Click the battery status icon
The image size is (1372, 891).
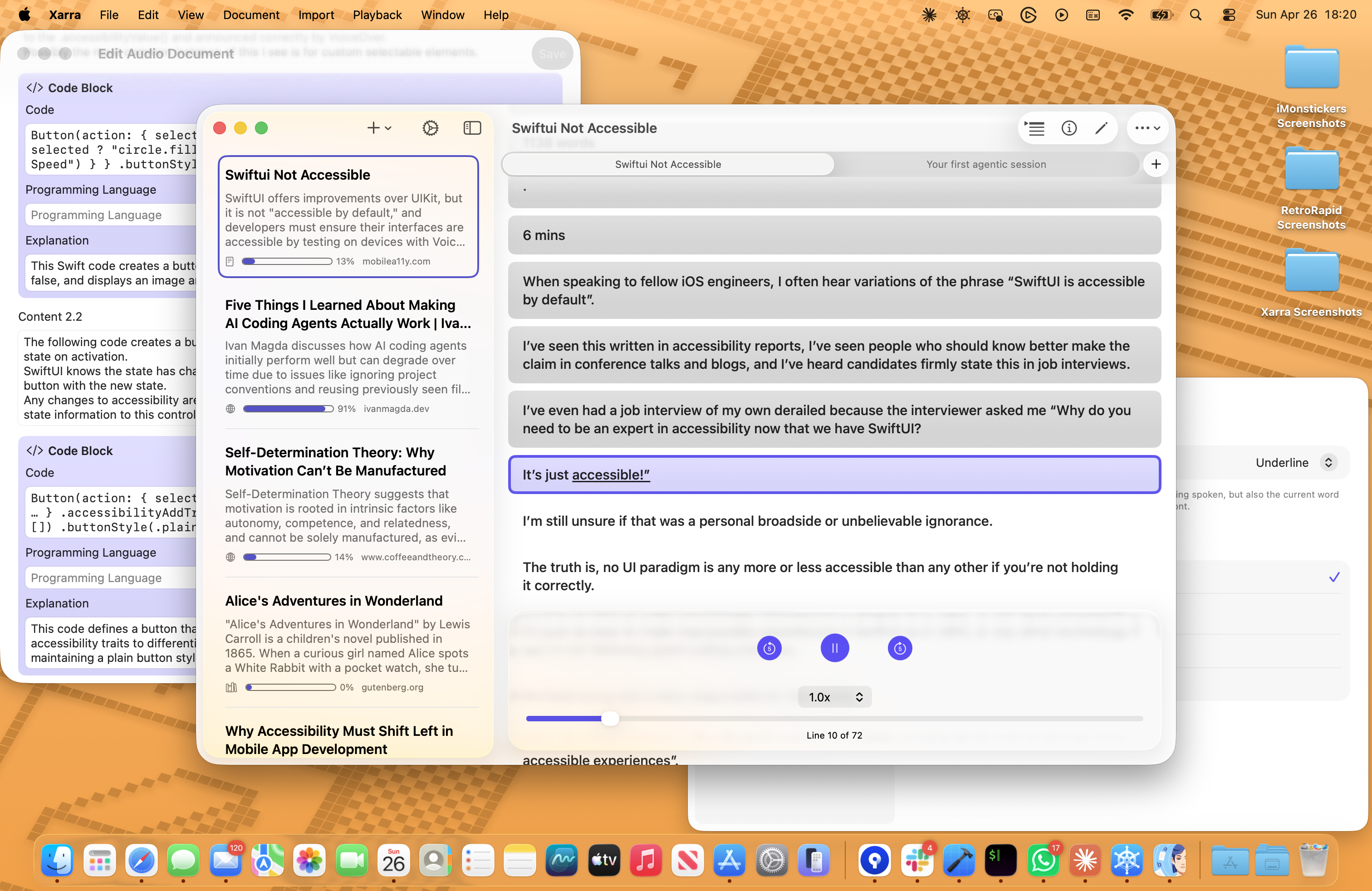pyautogui.click(x=1161, y=15)
